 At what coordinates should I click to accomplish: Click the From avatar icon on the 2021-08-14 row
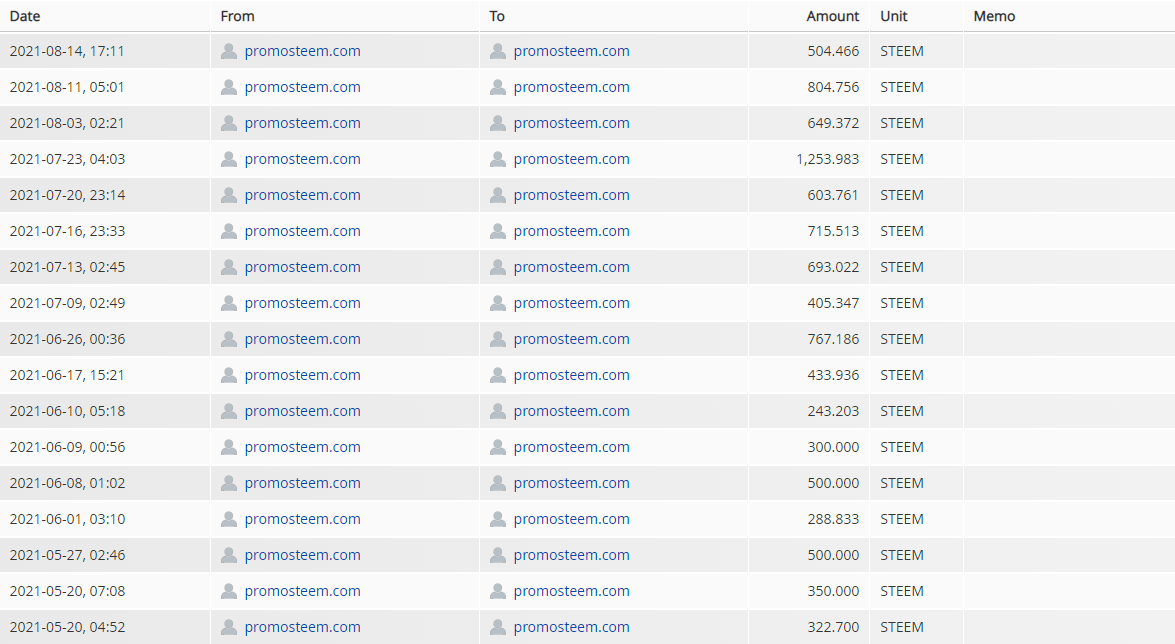[228, 50]
